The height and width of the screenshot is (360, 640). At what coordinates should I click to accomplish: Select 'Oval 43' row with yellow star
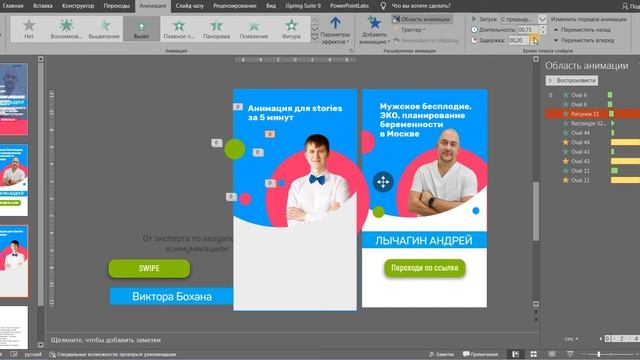click(592, 161)
